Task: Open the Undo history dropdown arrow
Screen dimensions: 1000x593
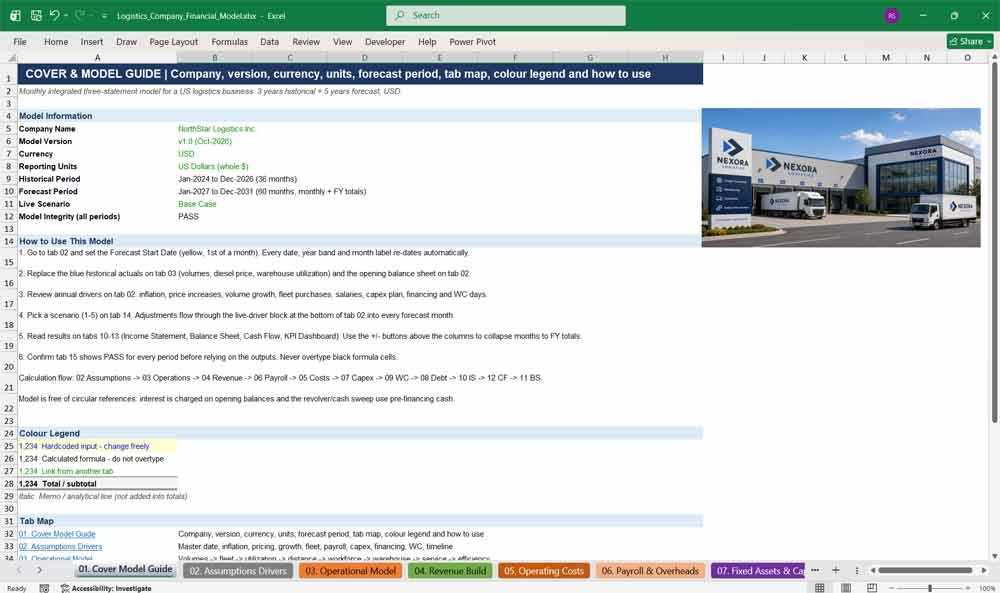Action: (66, 15)
